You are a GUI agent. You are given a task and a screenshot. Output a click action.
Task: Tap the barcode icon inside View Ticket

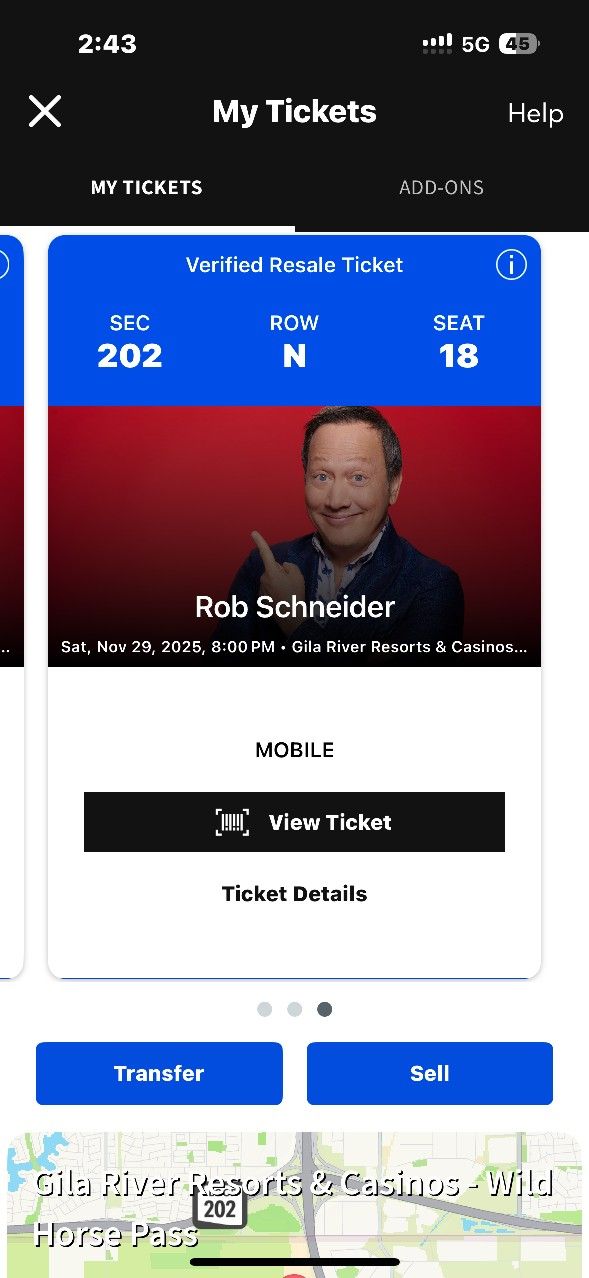231,821
